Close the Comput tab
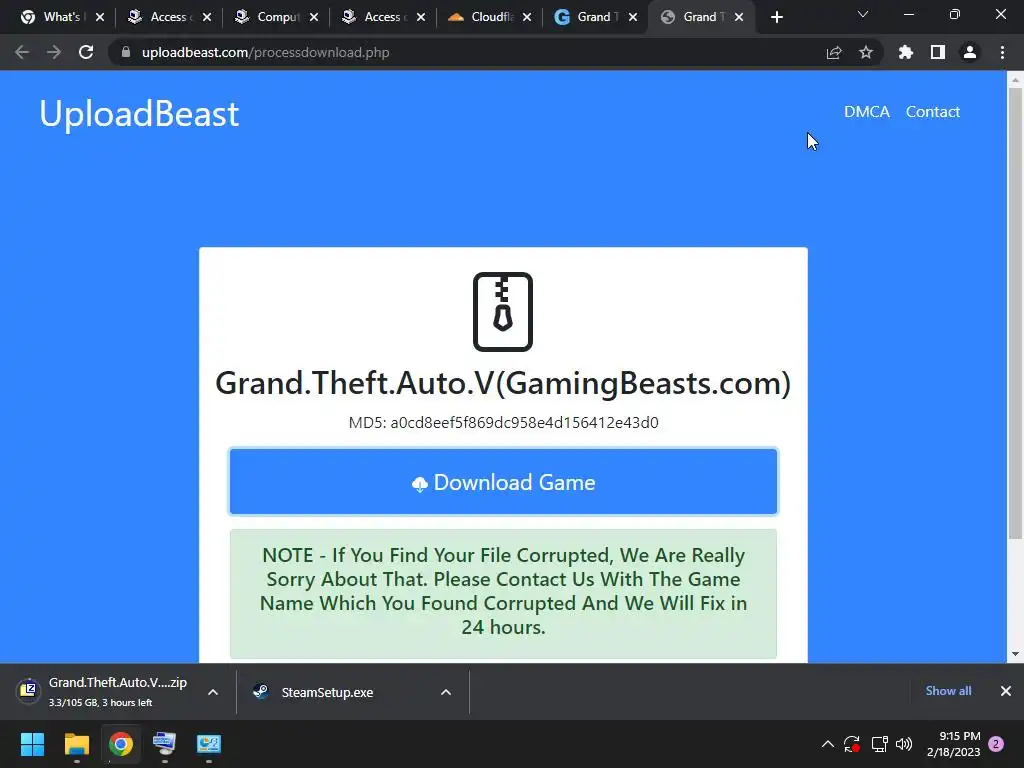This screenshot has width=1024, height=768. coord(314,17)
